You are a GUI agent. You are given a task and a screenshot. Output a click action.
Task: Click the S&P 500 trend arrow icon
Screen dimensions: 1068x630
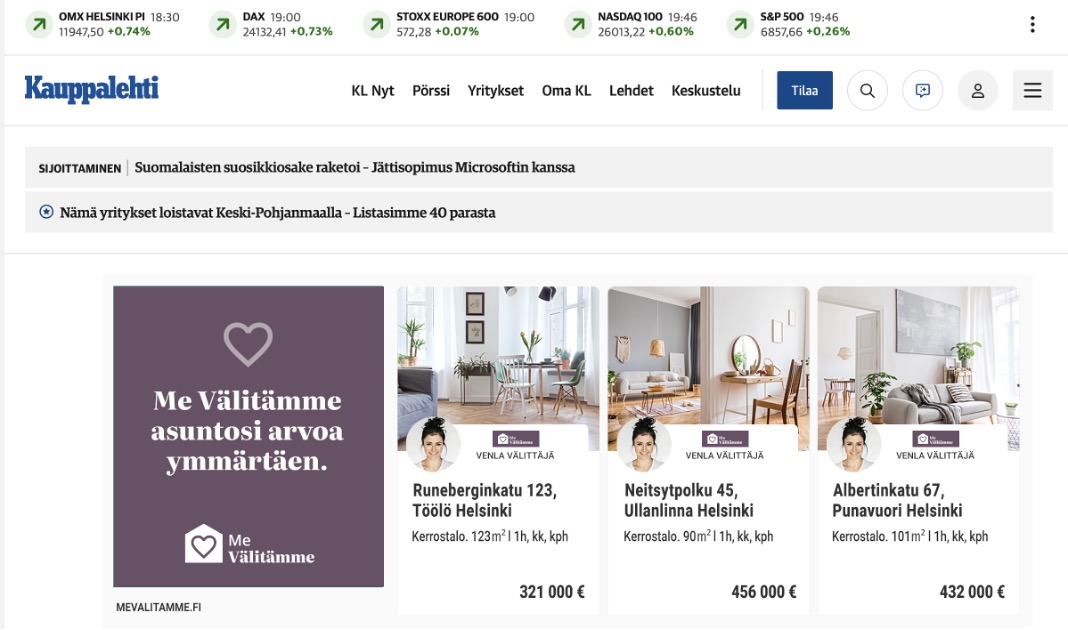740,25
